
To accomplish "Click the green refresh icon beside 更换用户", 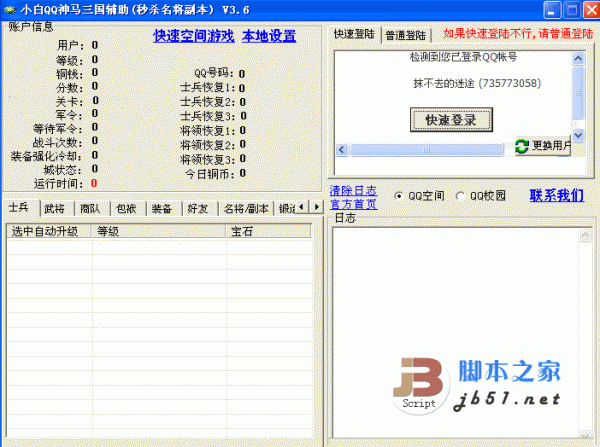I will point(522,146).
